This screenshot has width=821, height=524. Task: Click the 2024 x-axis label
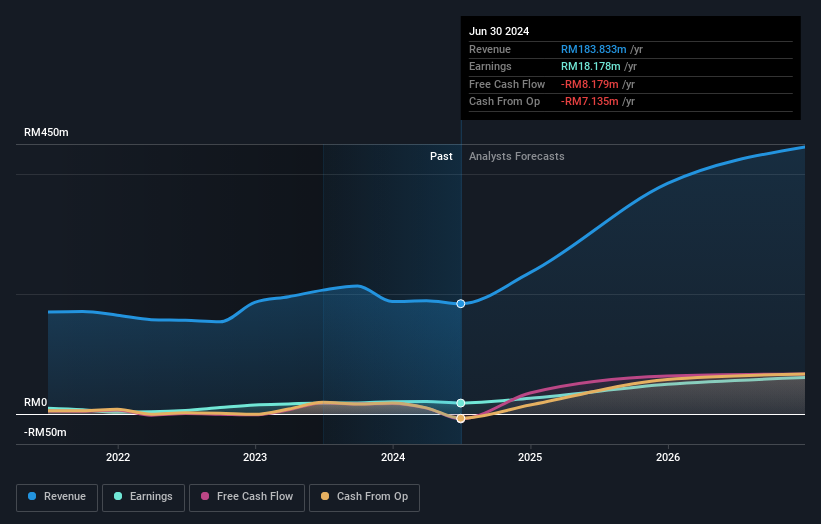[393, 457]
